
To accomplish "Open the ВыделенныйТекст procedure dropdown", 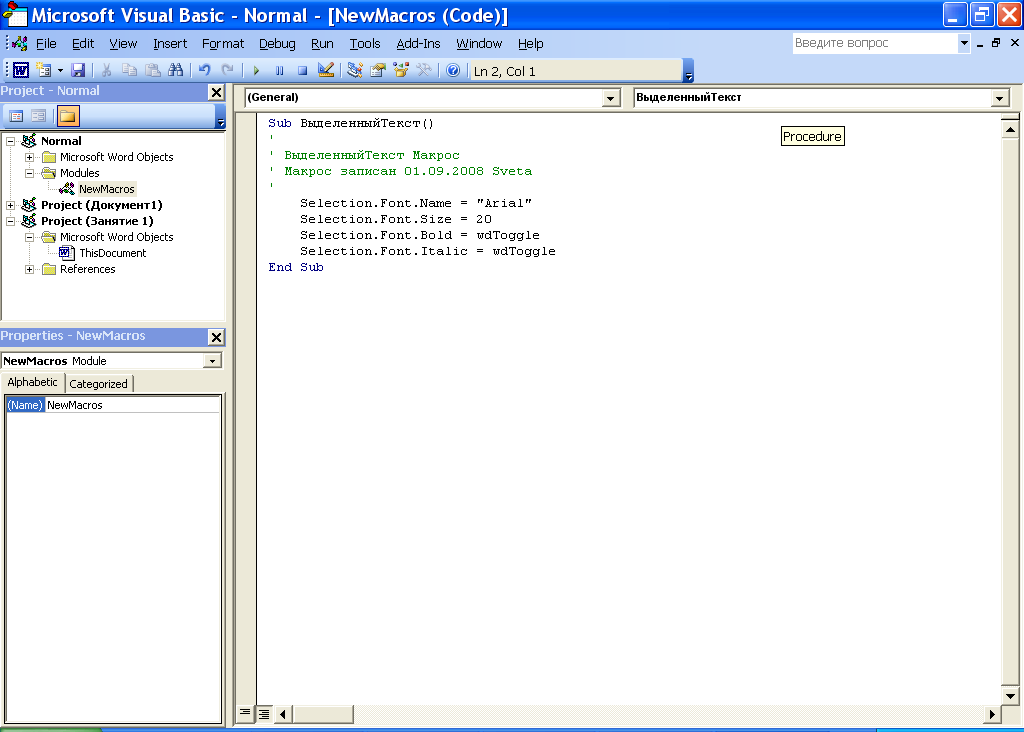I will 999,98.
